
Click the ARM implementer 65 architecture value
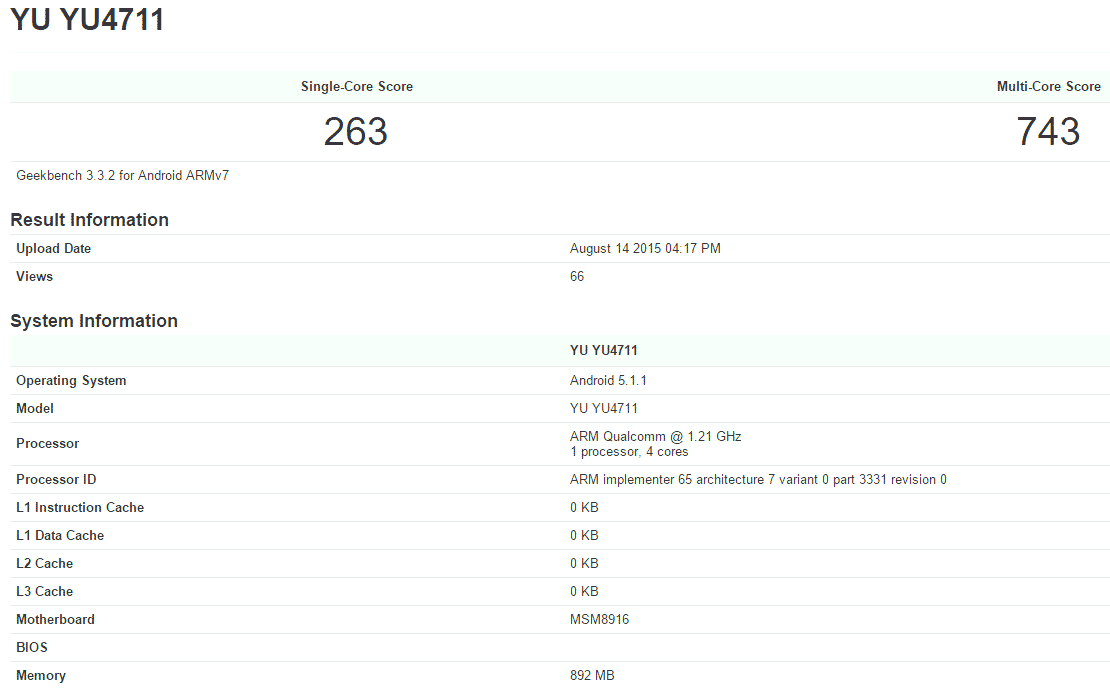(x=758, y=480)
